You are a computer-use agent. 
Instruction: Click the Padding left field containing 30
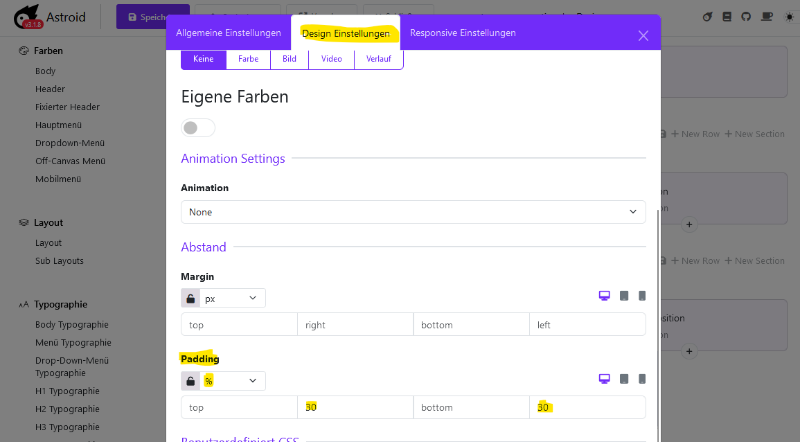(x=587, y=407)
